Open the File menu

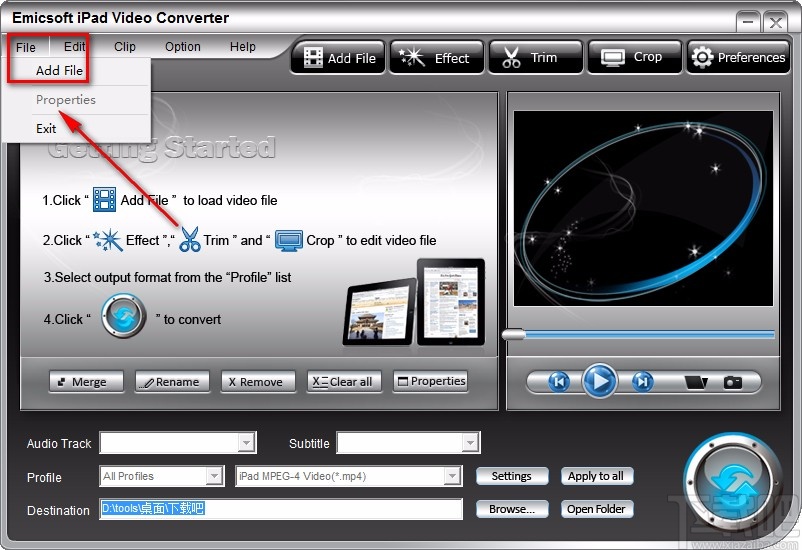click(26, 47)
